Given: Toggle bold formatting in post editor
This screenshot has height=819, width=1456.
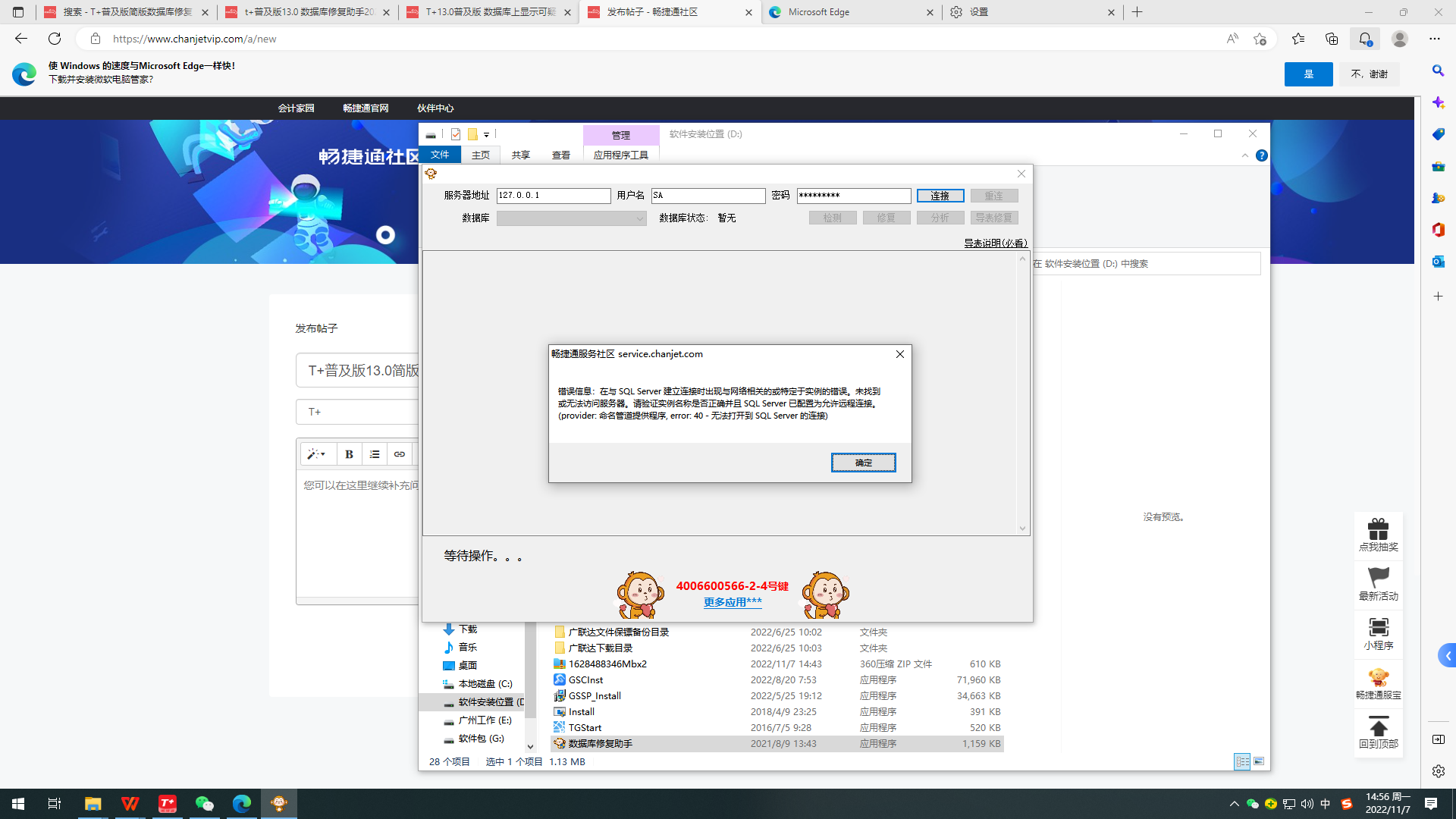Looking at the screenshot, I should click(x=349, y=454).
